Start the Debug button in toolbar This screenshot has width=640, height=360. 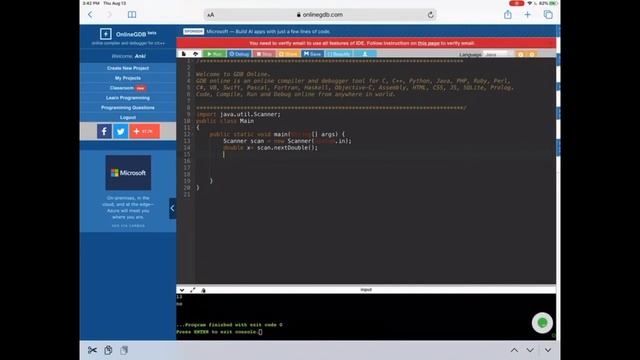click(239, 54)
